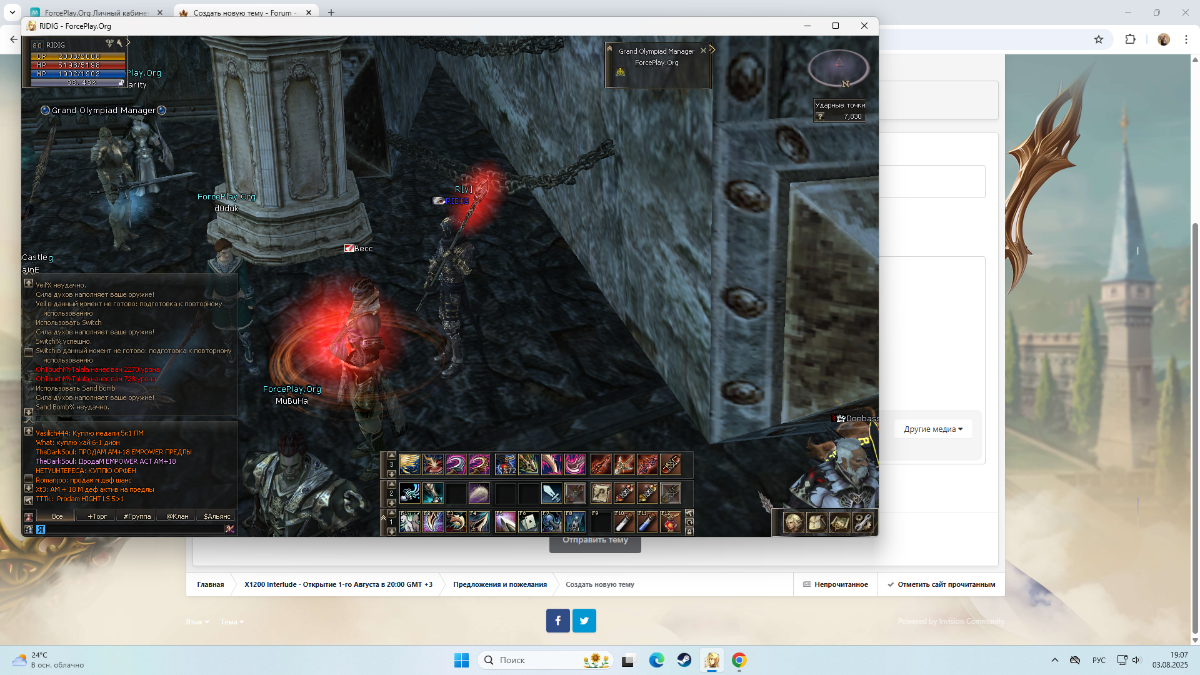Click the minimap radar in the game

point(839,70)
